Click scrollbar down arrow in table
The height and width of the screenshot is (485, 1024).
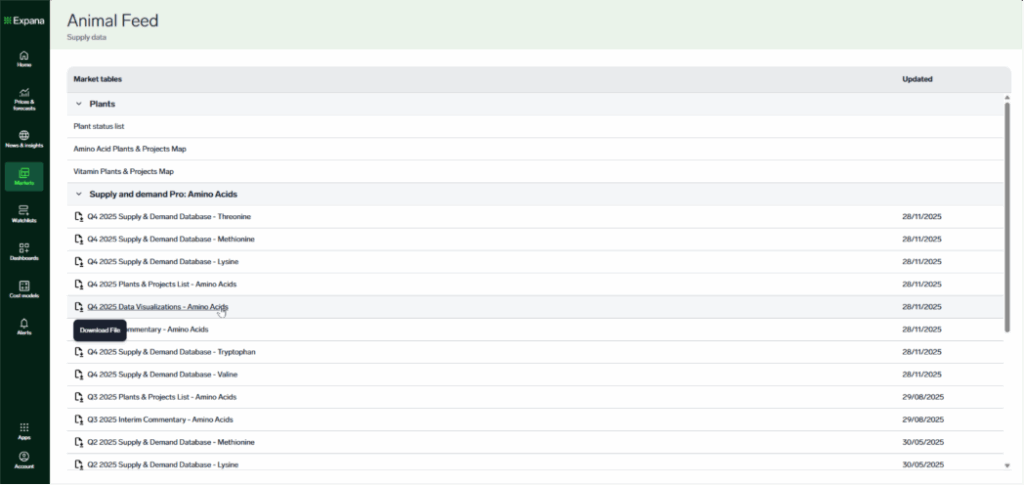(x=1006, y=465)
